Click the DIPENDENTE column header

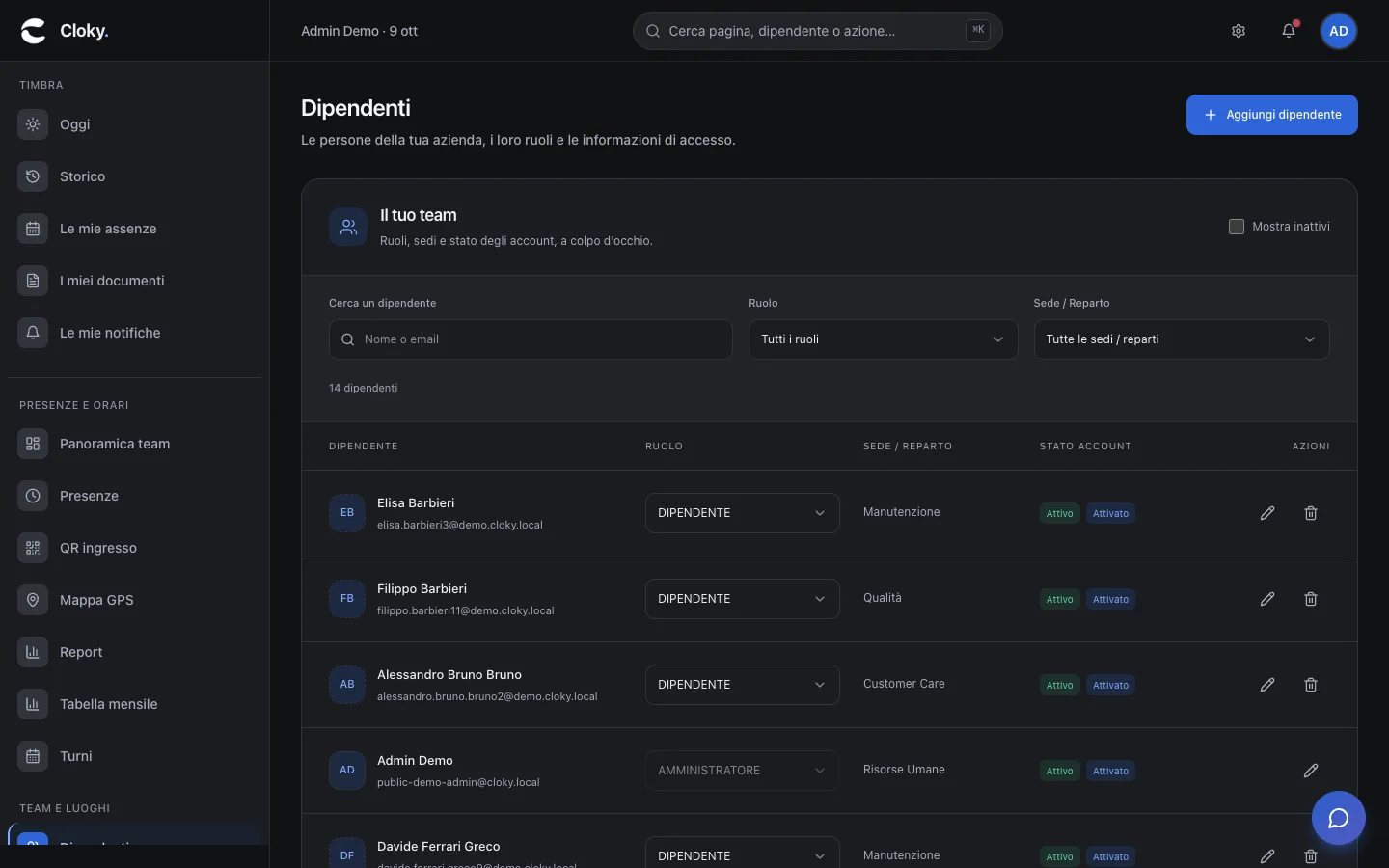pyautogui.click(x=364, y=447)
